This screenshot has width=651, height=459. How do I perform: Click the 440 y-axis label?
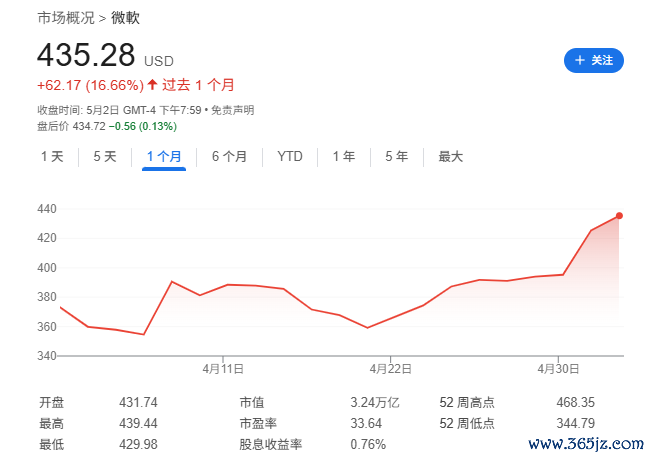click(46, 209)
